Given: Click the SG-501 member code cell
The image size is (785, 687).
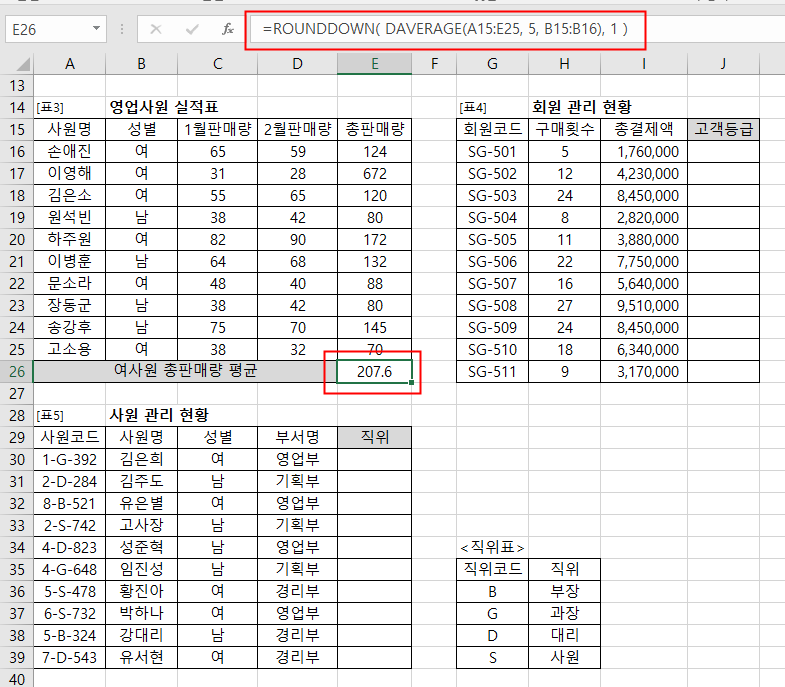Looking at the screenshot, I should 493,151.
